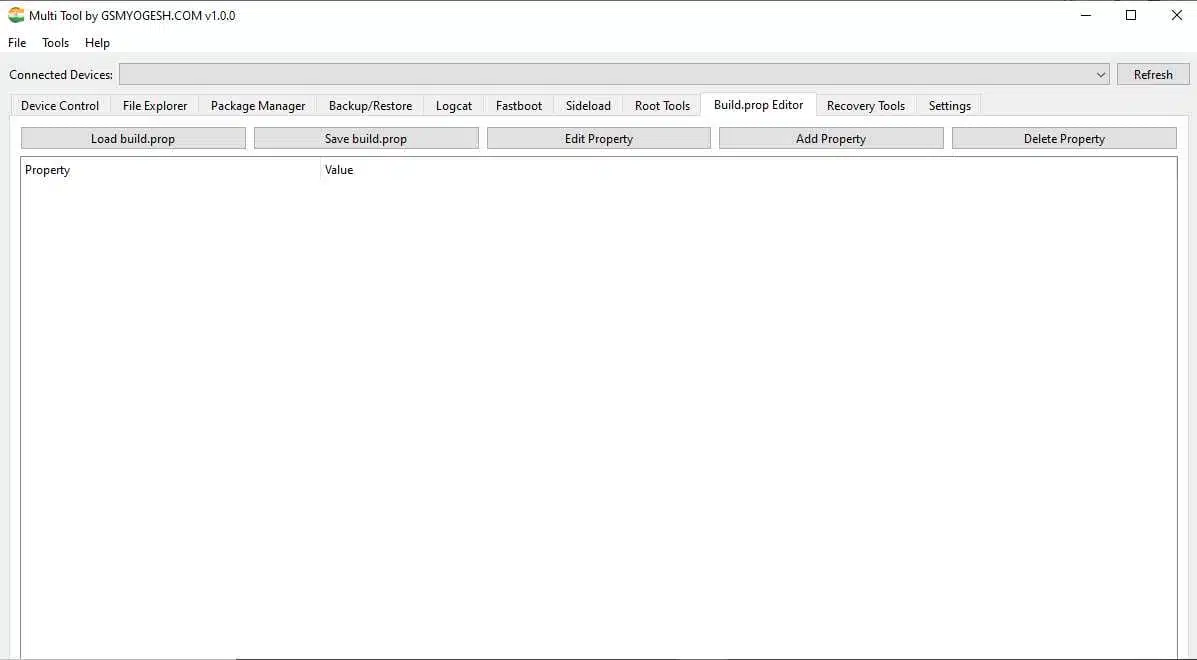
Task: Delete the selected property
Action: (1064, 139)
